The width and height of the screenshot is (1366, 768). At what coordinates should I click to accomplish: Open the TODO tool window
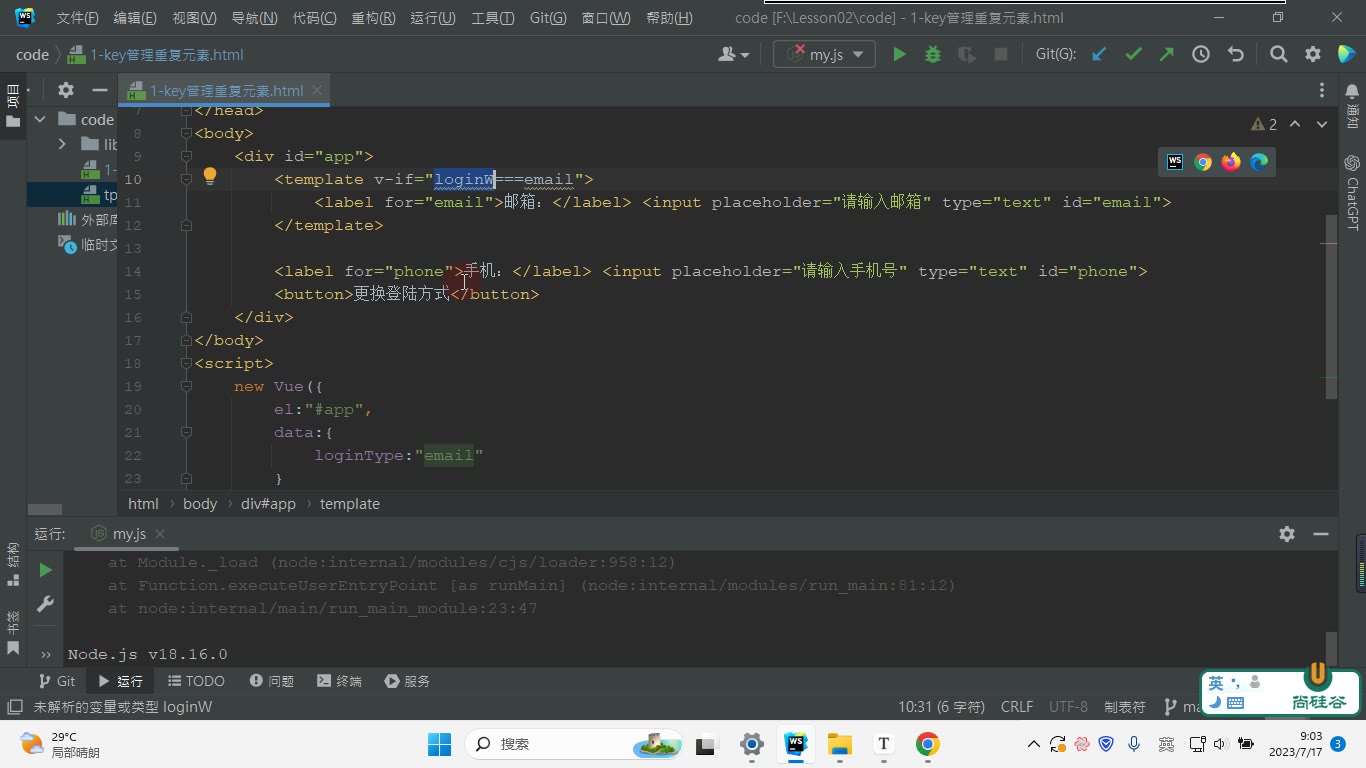coord(196,681)
